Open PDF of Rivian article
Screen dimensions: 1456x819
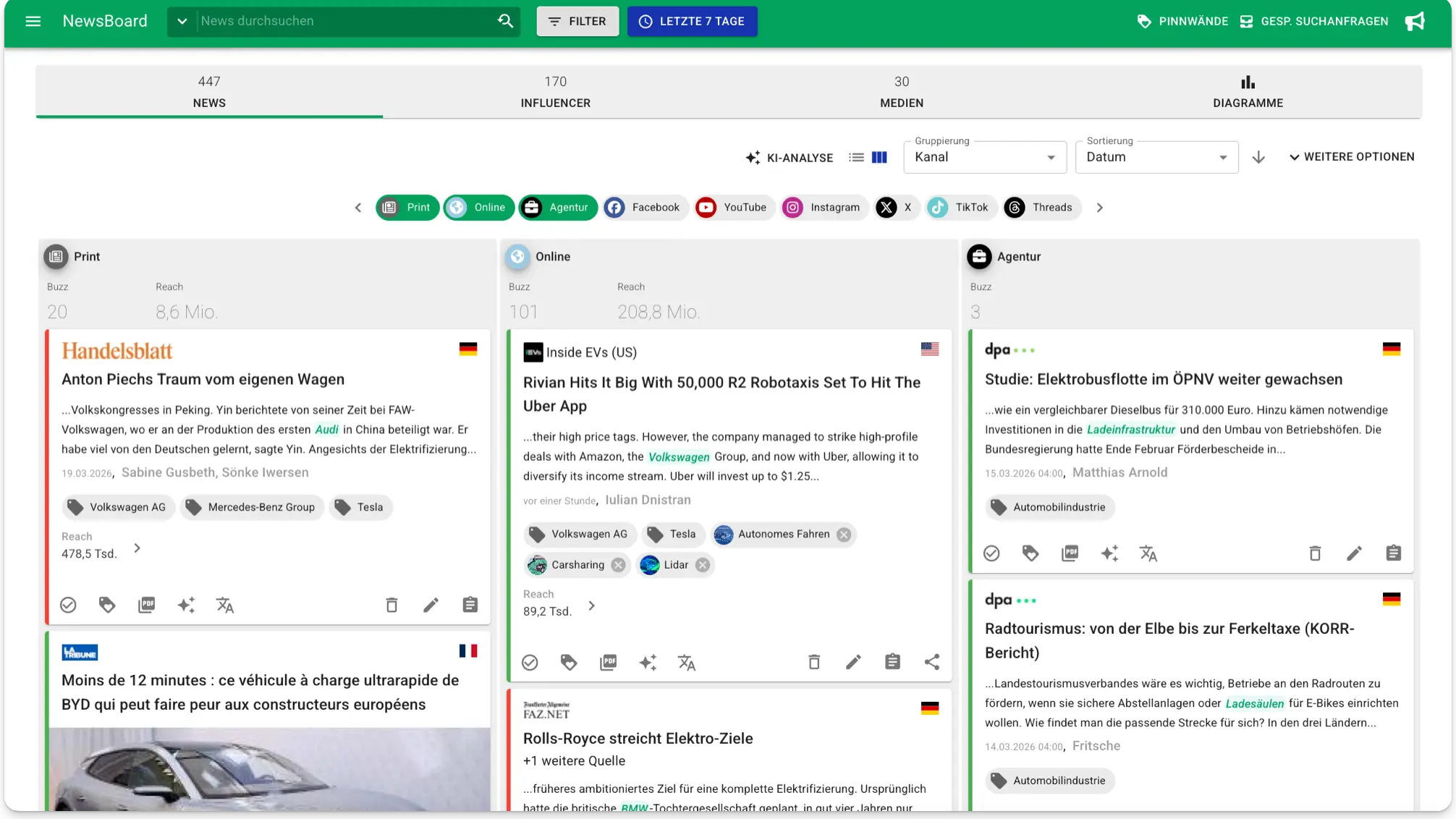click(x=608, y=662)
